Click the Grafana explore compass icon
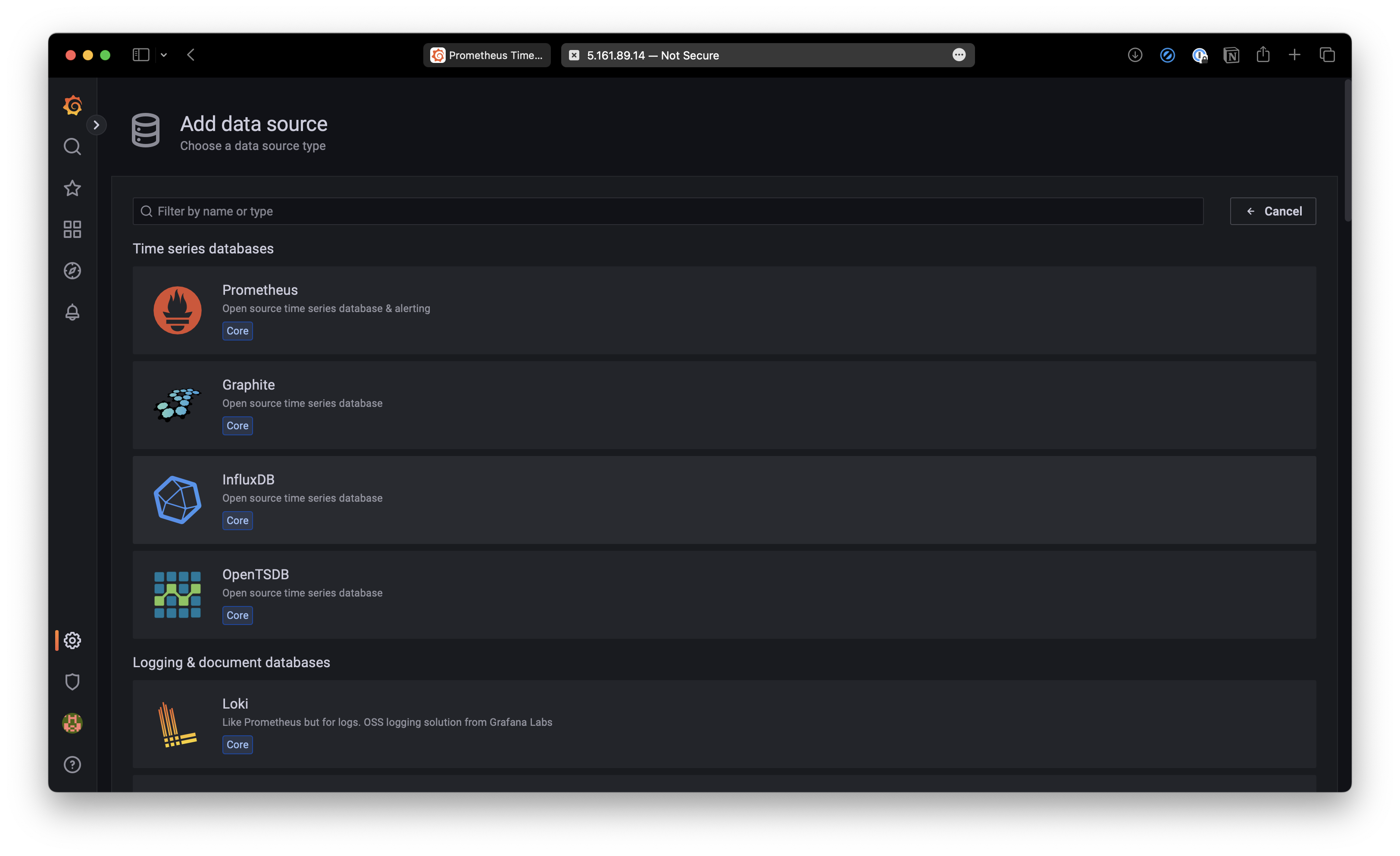Viewport: 1400px width, 856px height. pyautogui.click(x=72, y=270)
